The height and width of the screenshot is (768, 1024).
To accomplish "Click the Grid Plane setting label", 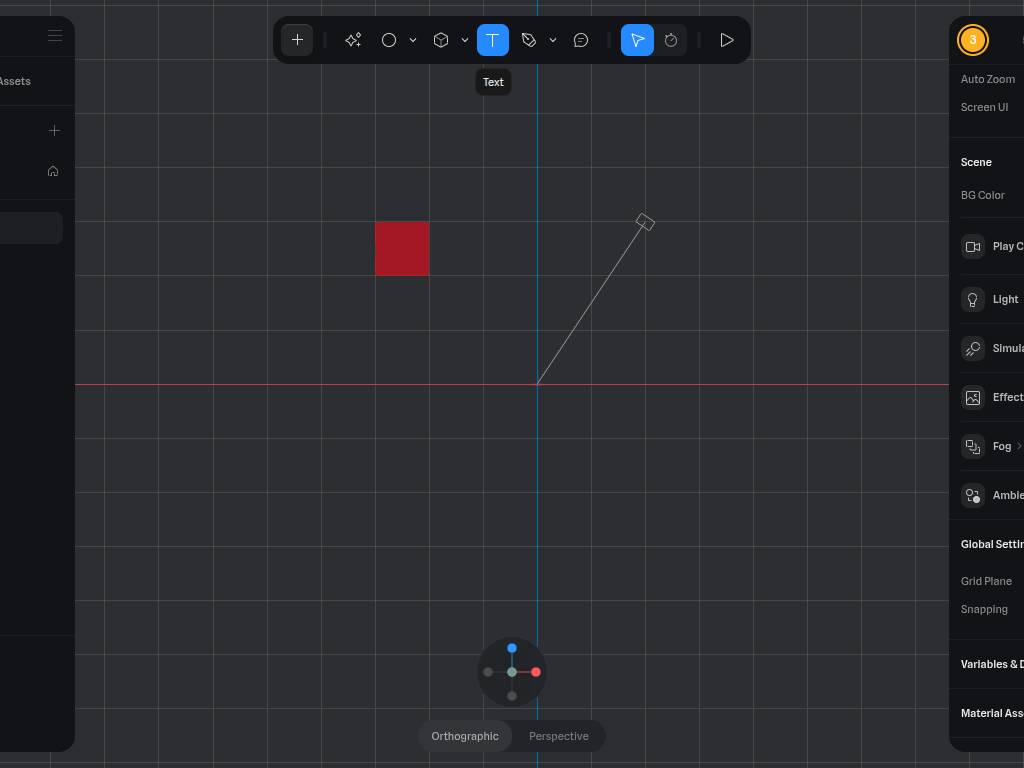I will tap(986, 581).
